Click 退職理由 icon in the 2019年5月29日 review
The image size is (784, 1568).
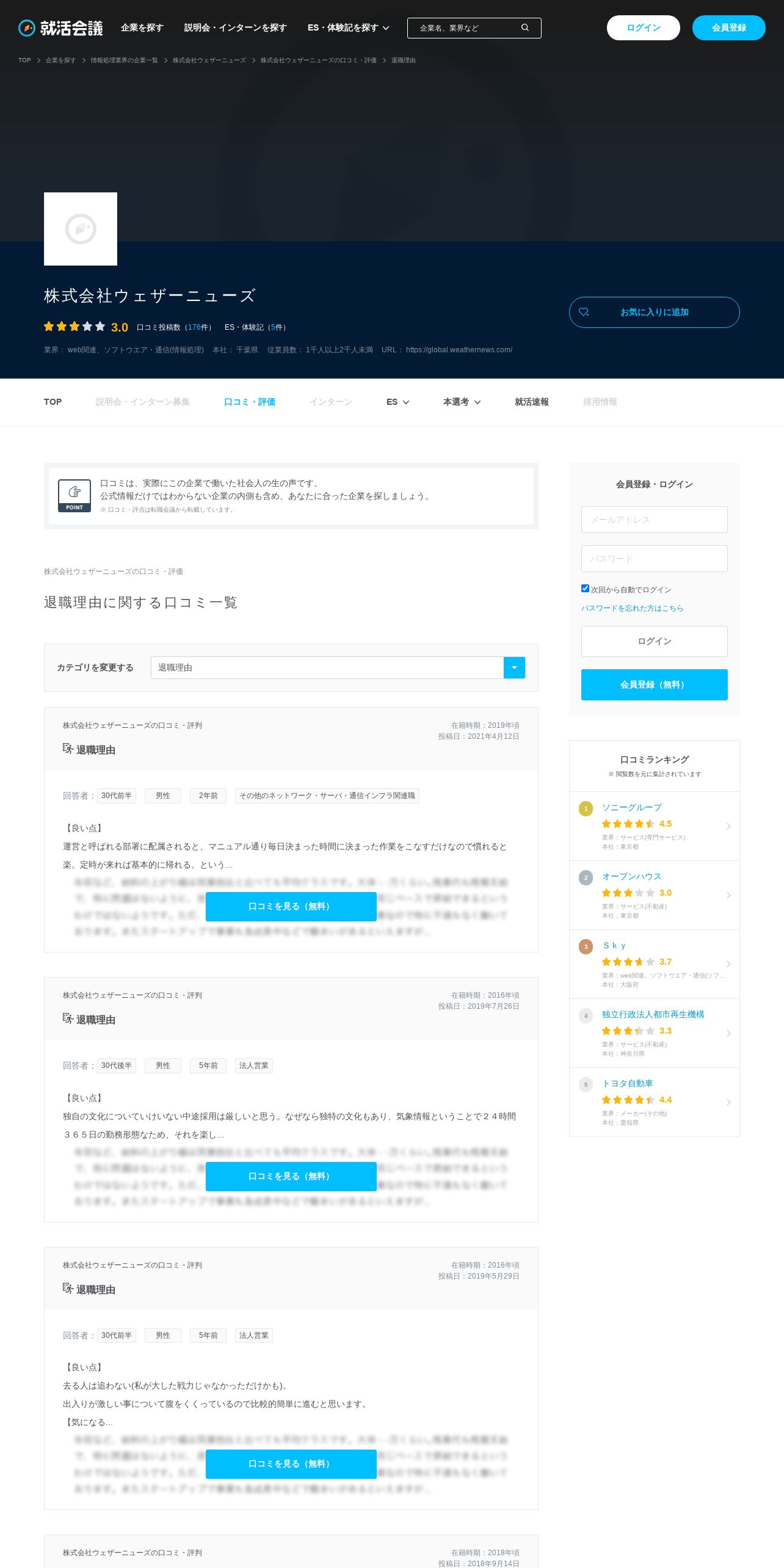(68, 1288)
